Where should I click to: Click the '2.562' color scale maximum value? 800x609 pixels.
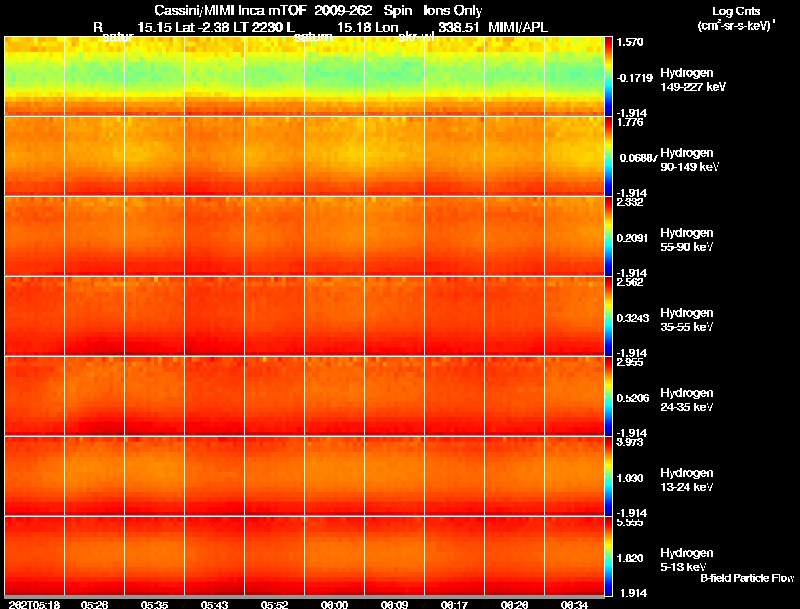[x=631, y=283]
